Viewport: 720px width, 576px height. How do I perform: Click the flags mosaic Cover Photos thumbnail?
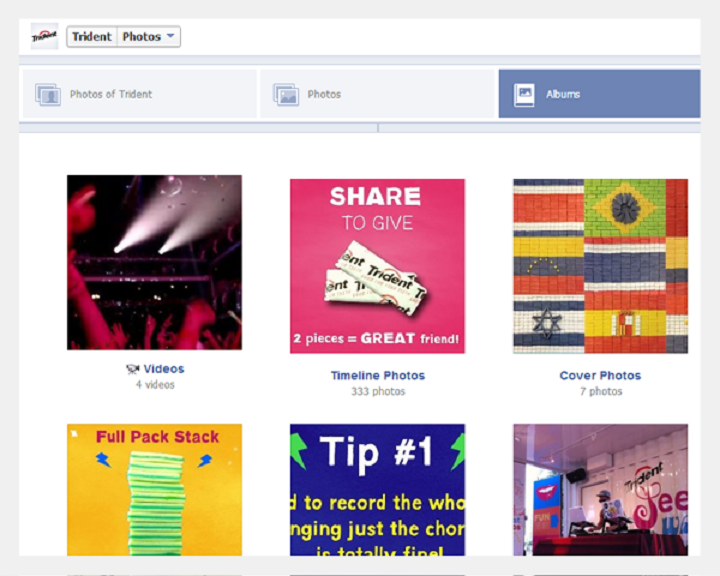[601, 266]
